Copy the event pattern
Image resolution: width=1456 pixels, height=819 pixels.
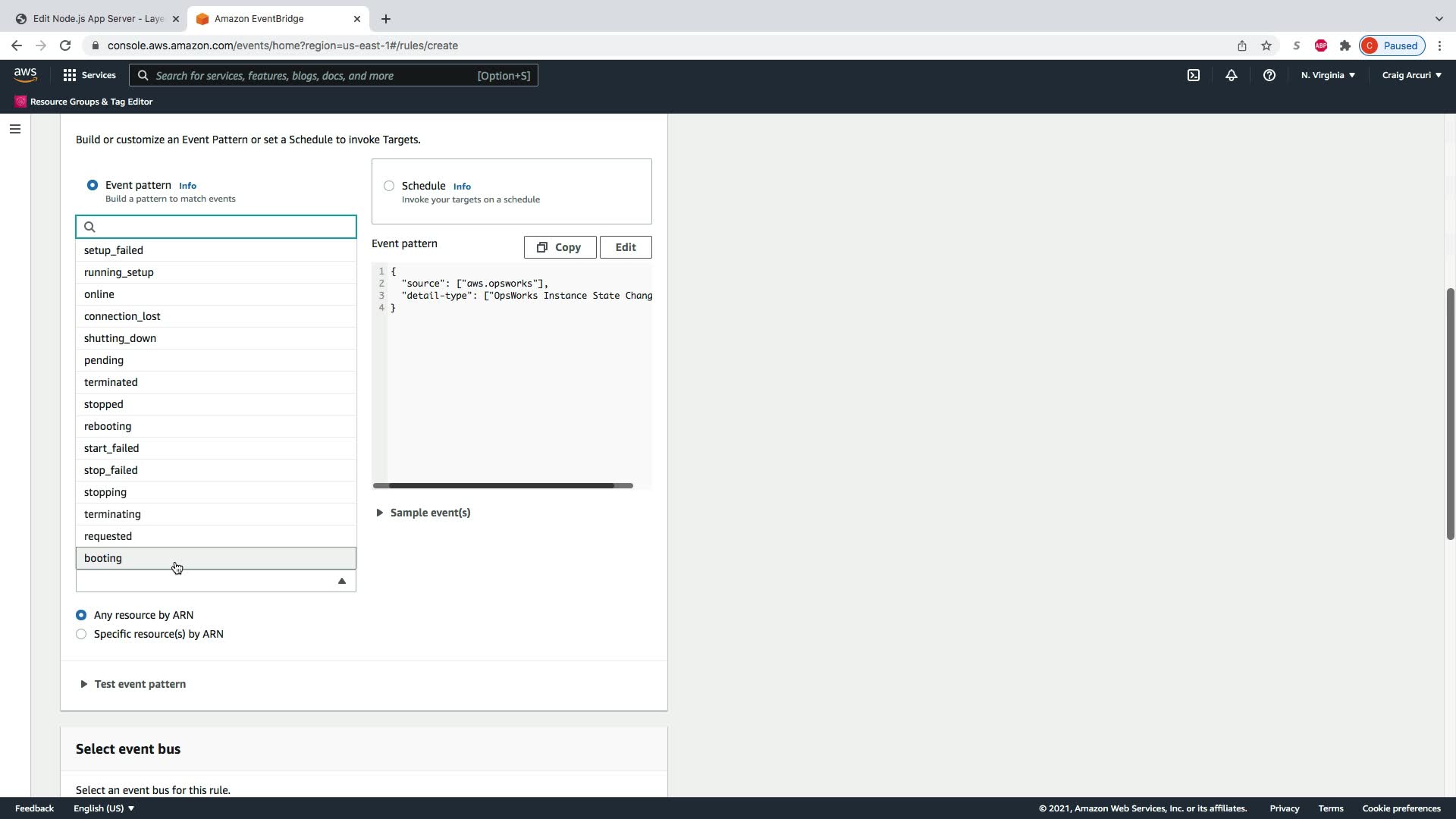pyautogui.click(x=560, y=247)
